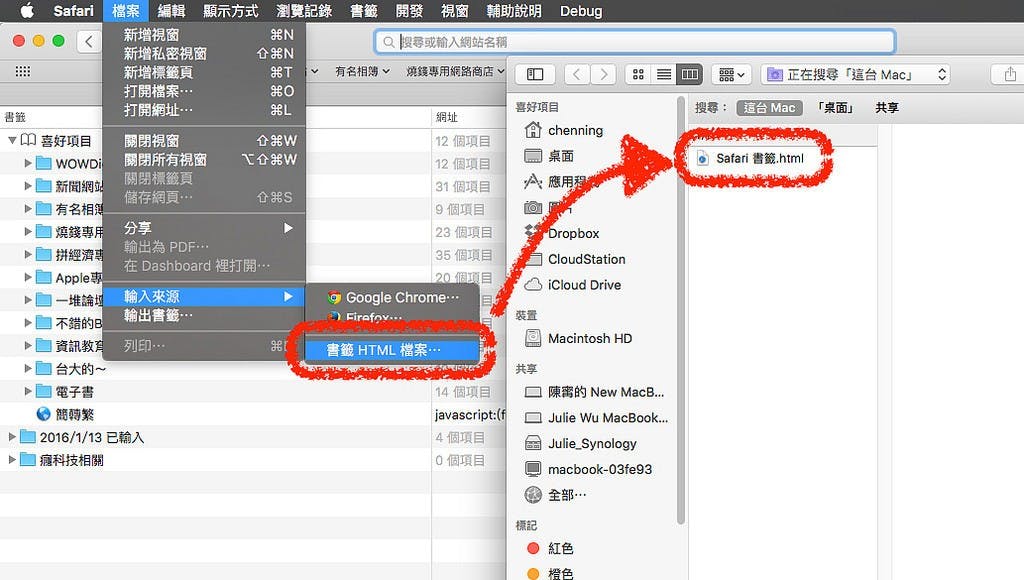Click the Finder sidebar scrollbar
1024x580 pixels.
681,310
